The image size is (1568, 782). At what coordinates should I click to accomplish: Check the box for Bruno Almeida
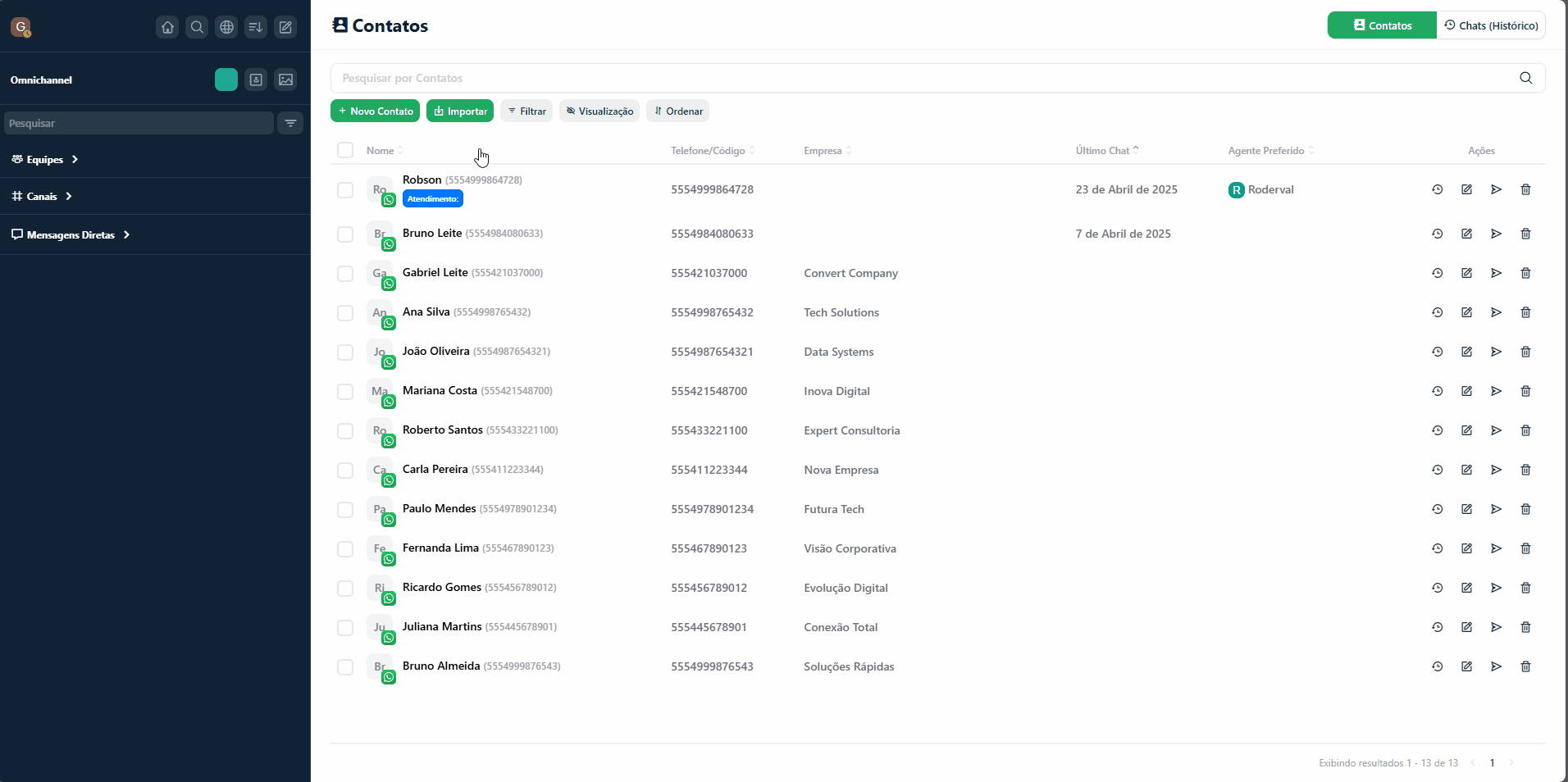click(x=345, y=667)
